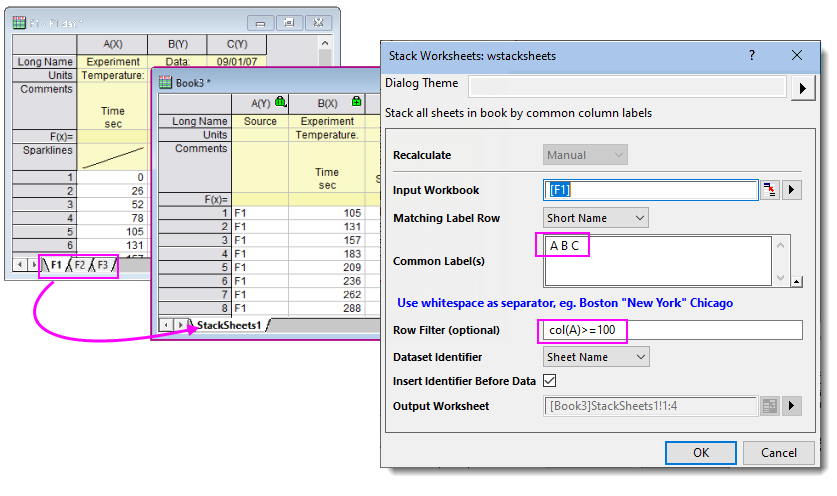Click the Output Worksheet field
Image resolution: width=837 pixels, height=496 pixels.
click(651, 406)
